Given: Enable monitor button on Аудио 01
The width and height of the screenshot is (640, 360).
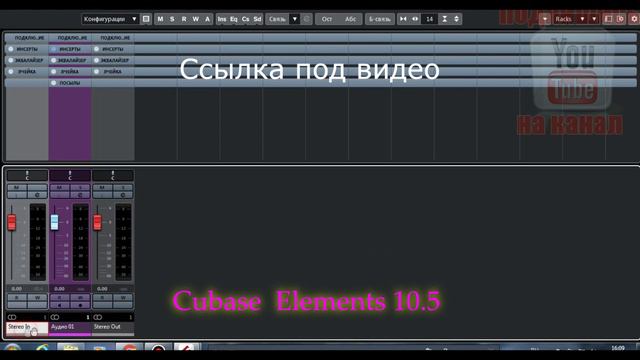Looking at the screenshot, I should 60,305.
